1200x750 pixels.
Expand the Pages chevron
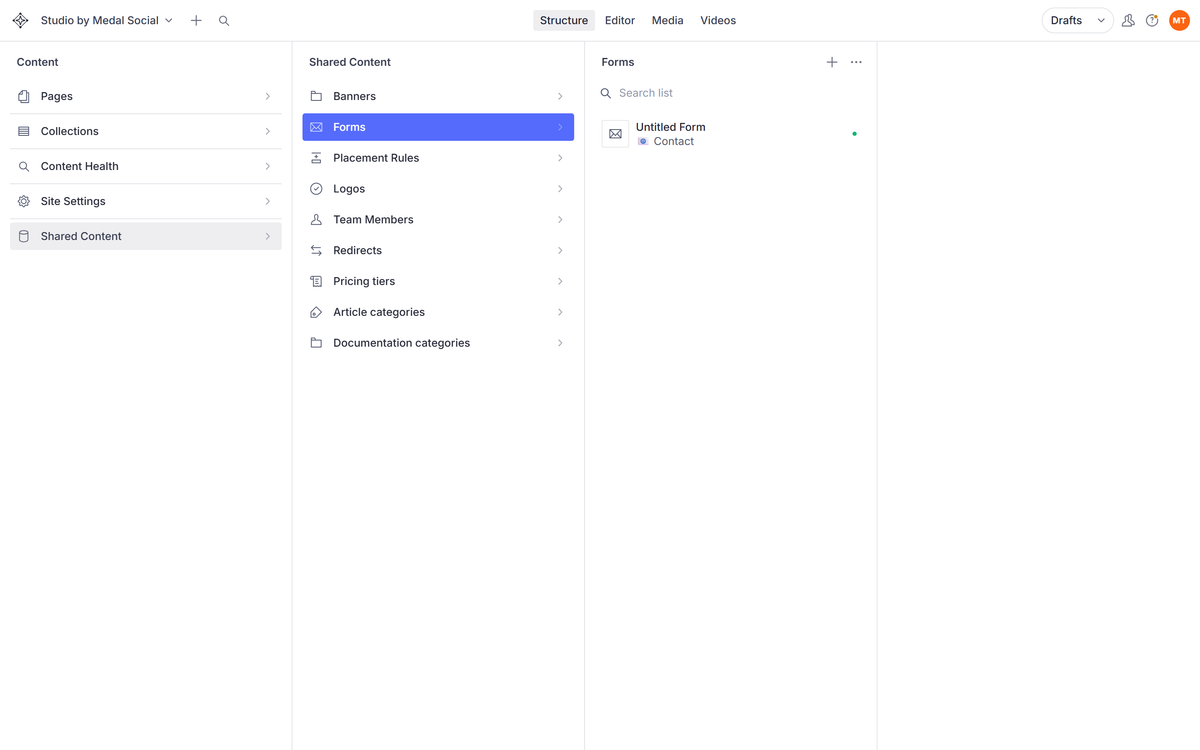pos(268,96)
